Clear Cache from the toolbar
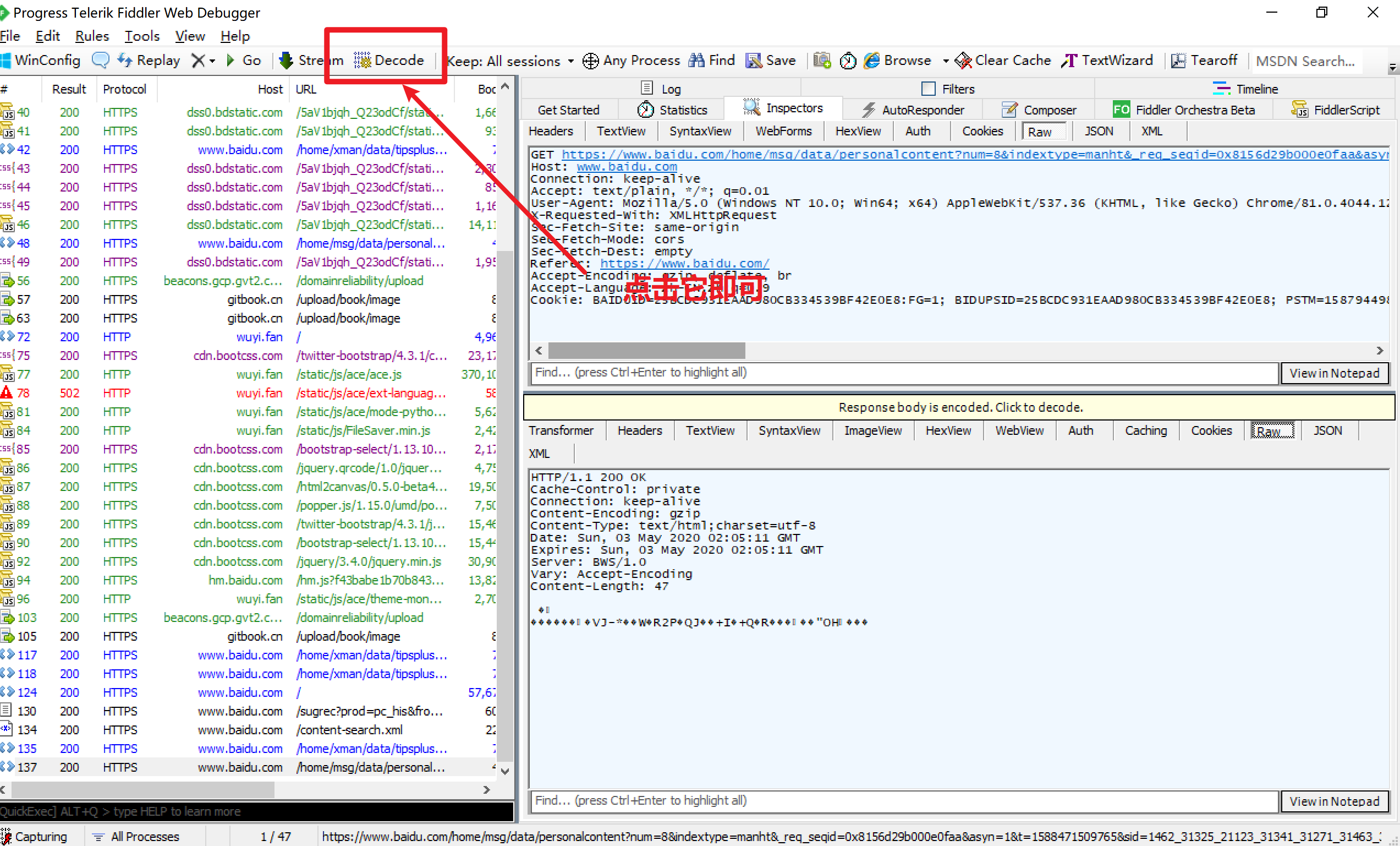 (1003, 60)
